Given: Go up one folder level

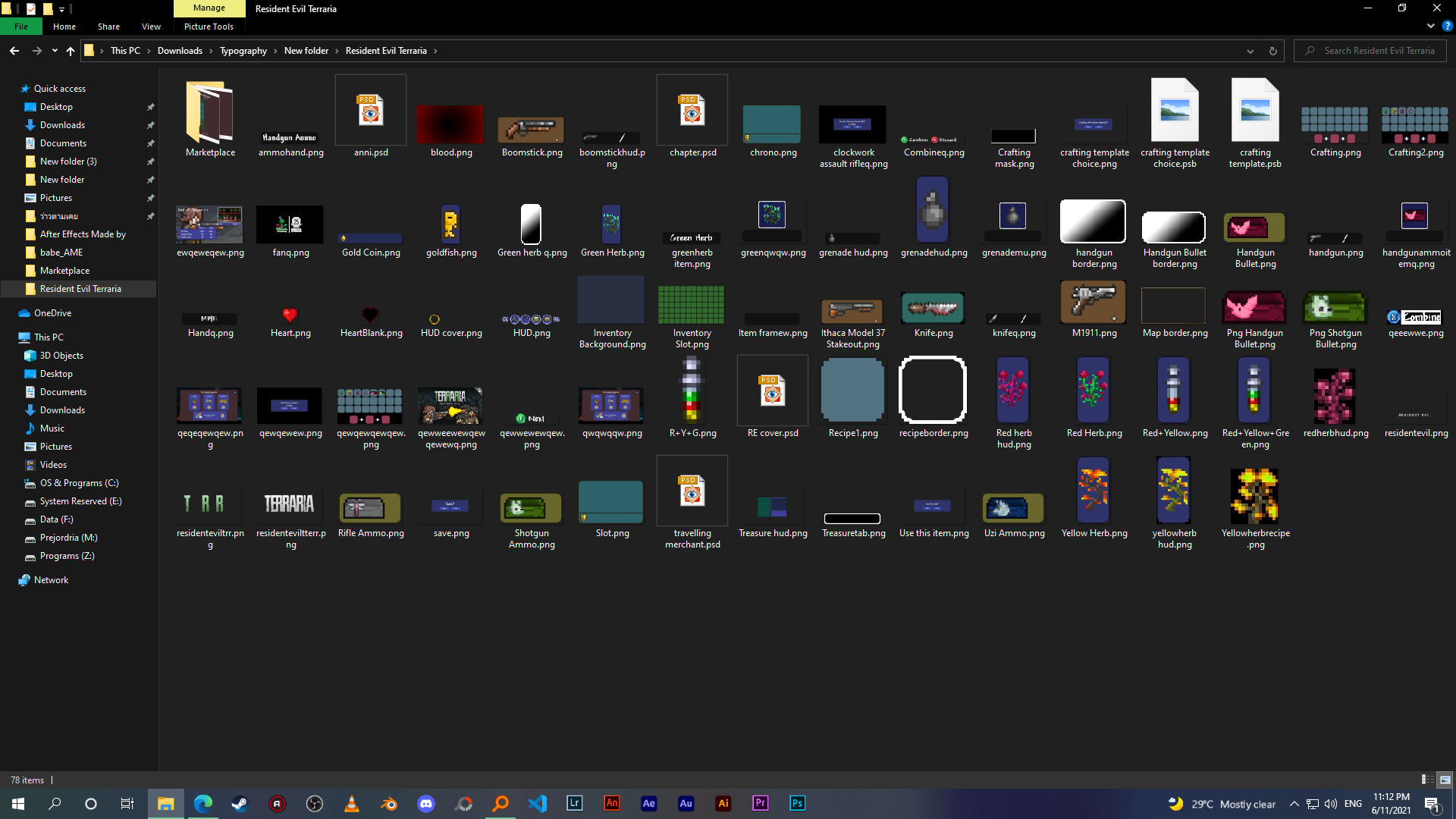Looking at the screenshot, I should [x=71, y=51].
